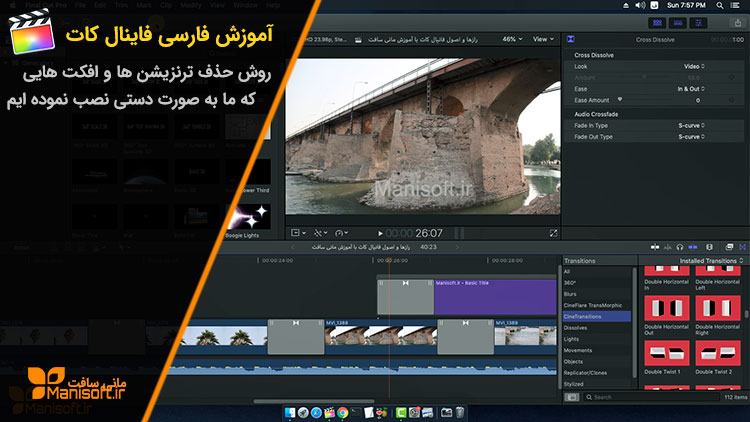Select the Objects category

pyautogui.click(x=596, y=362)
